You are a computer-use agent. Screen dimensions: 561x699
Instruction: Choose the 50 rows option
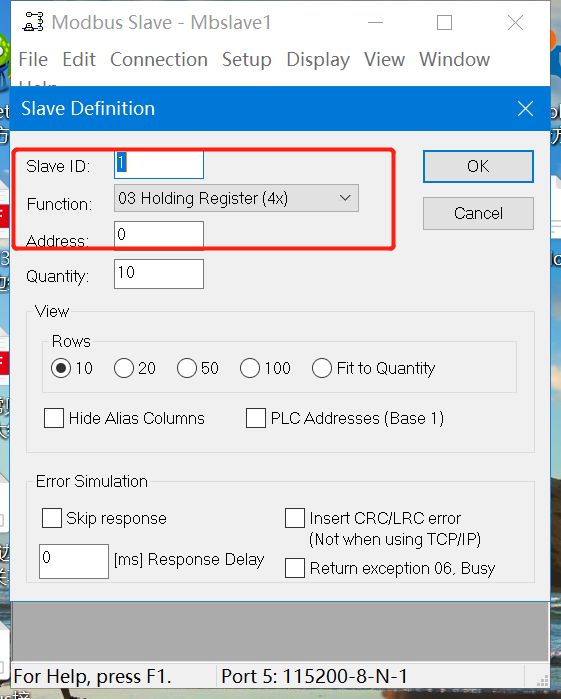(187, 368)
